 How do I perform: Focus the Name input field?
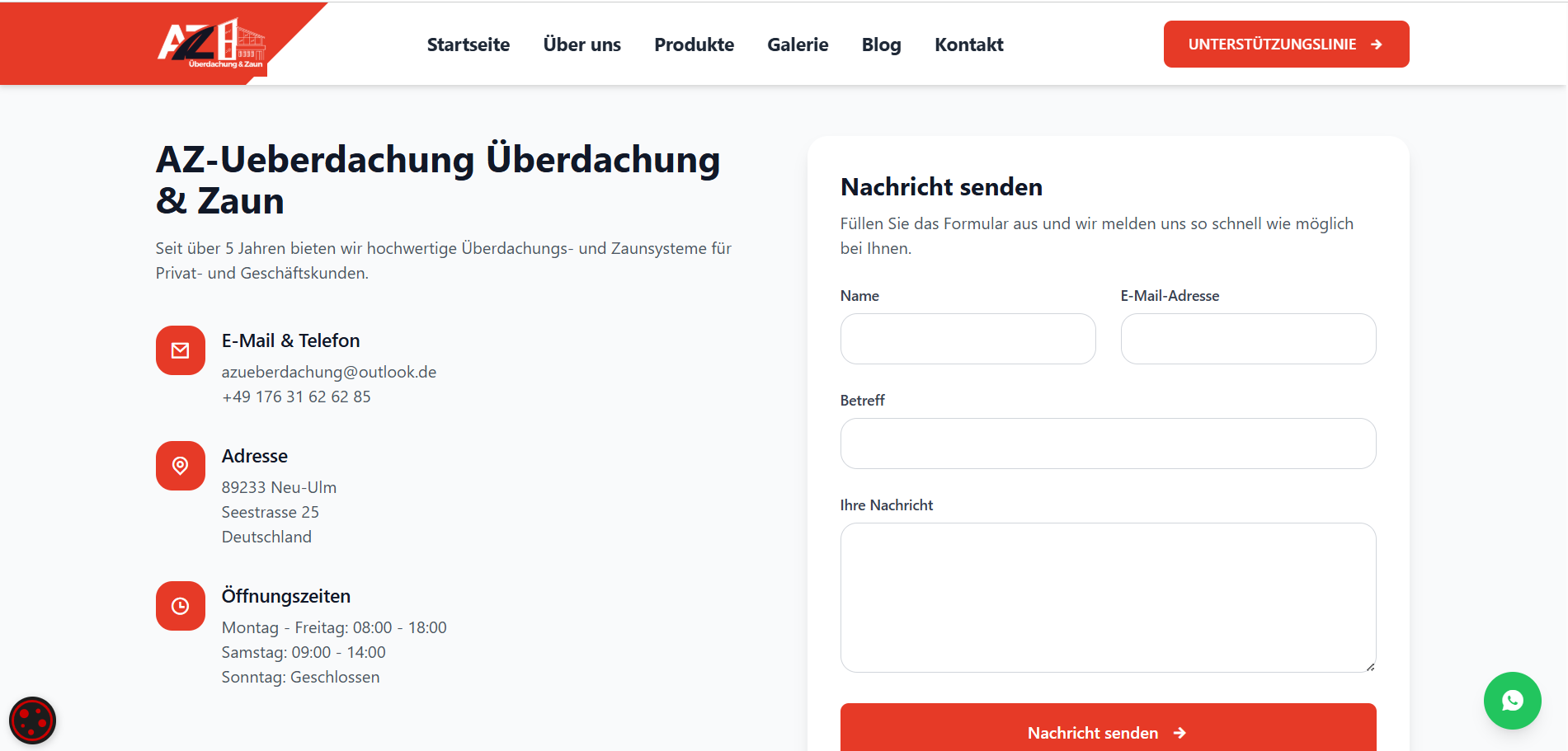[968, 339]
